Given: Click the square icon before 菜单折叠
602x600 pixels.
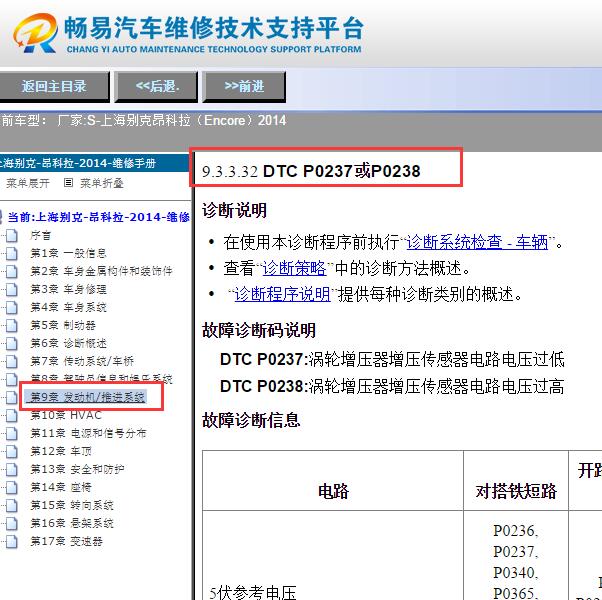Looking at the screenshot, I should (68, 183).
